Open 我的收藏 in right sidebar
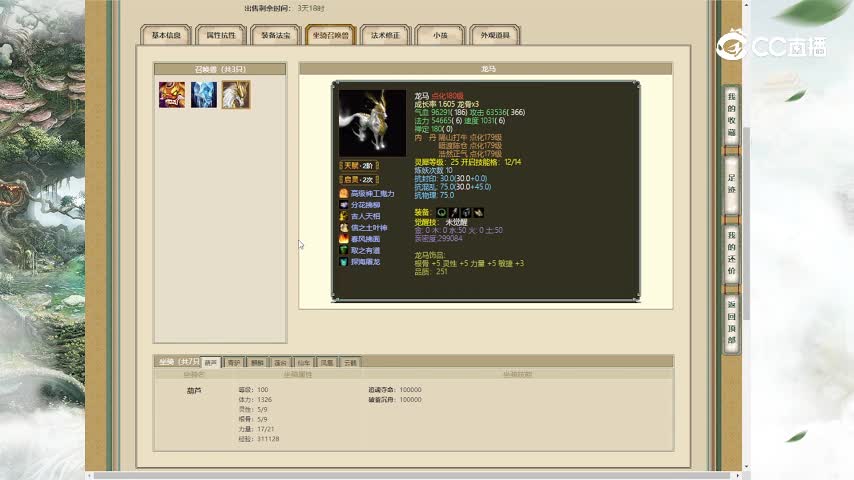This screenshot has height=480, width=854. [x=731, y=115]
